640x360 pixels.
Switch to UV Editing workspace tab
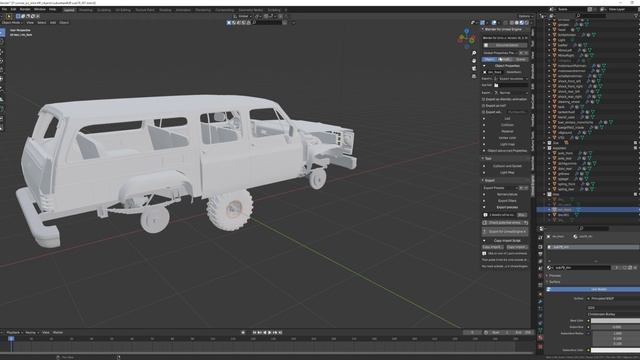tap(123, 10)
